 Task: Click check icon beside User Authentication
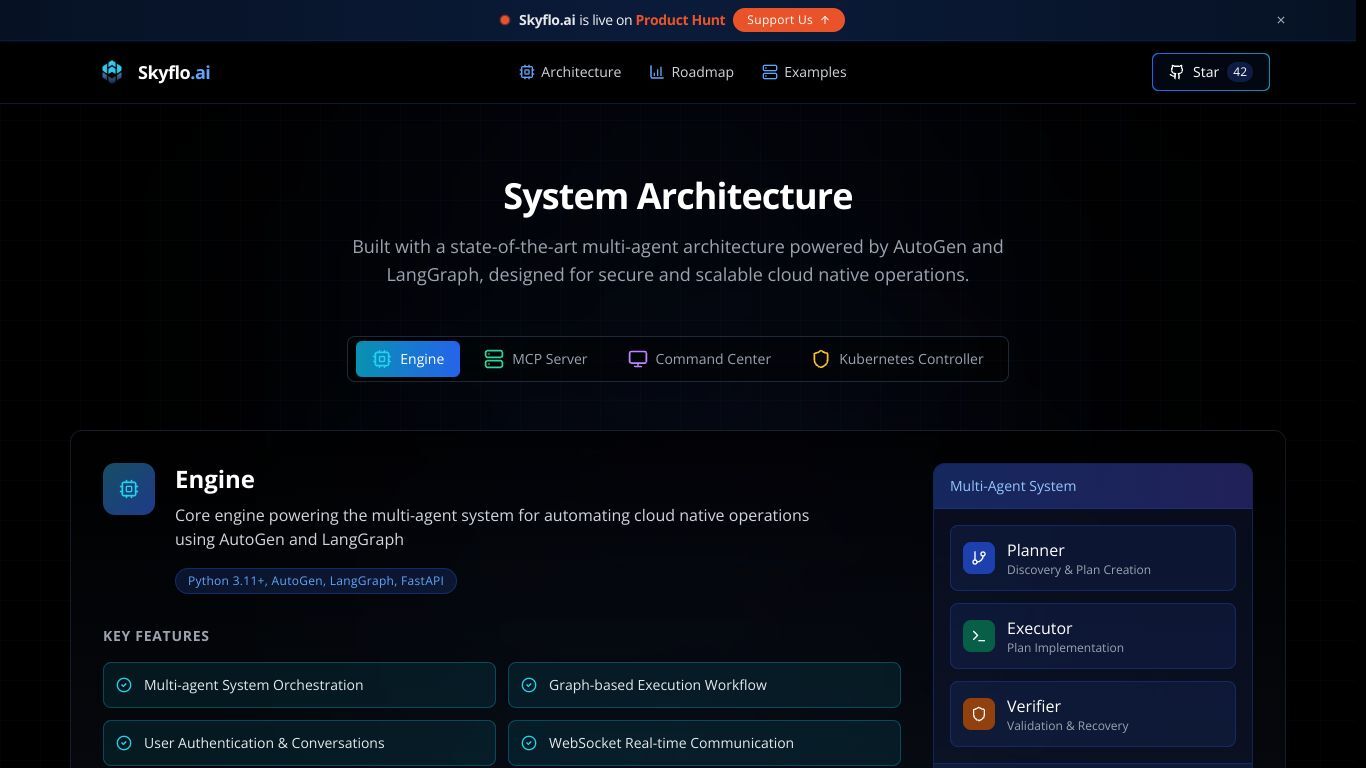tap(124, 743)
